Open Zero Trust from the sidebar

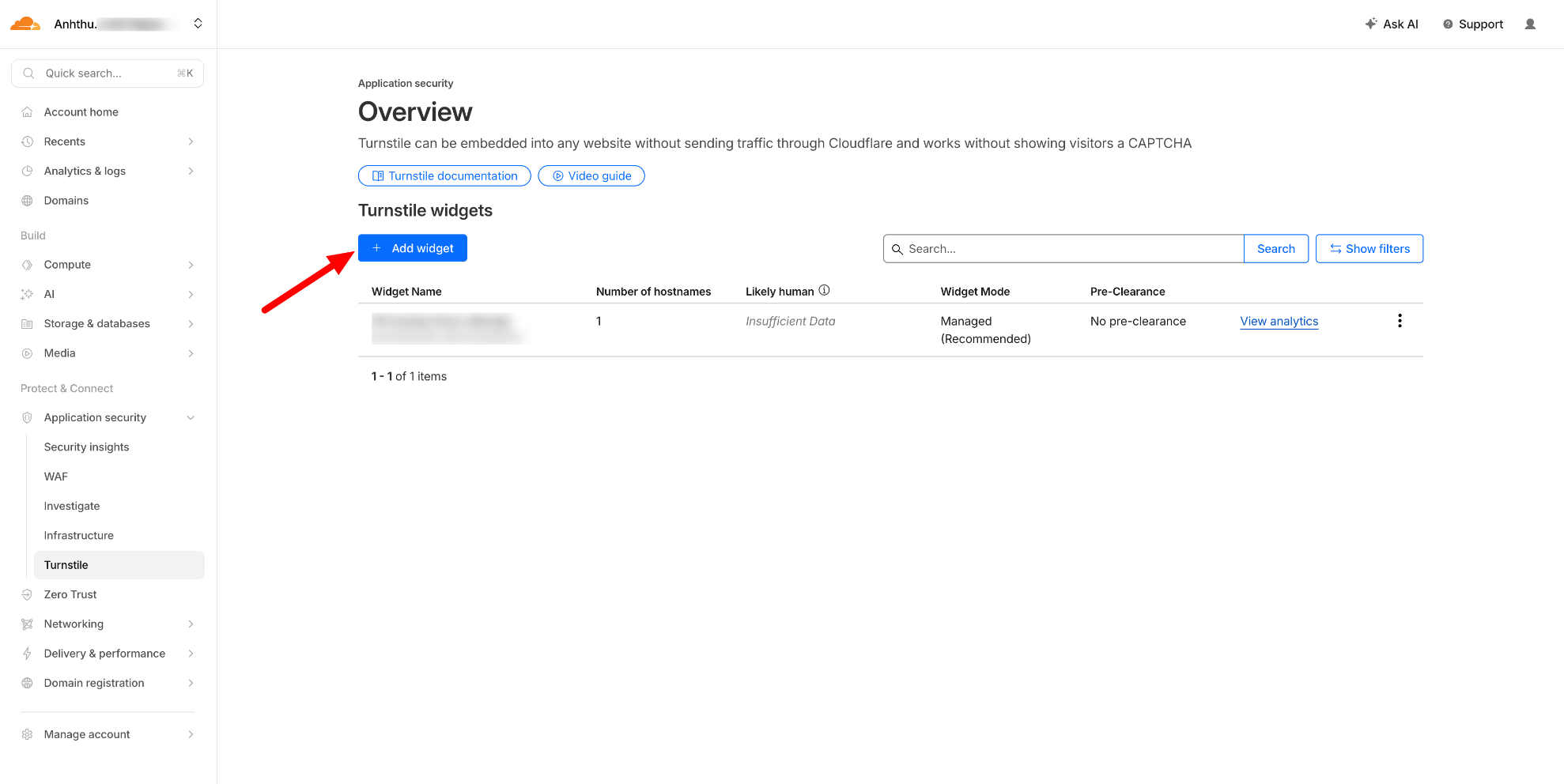pos(70,594)
